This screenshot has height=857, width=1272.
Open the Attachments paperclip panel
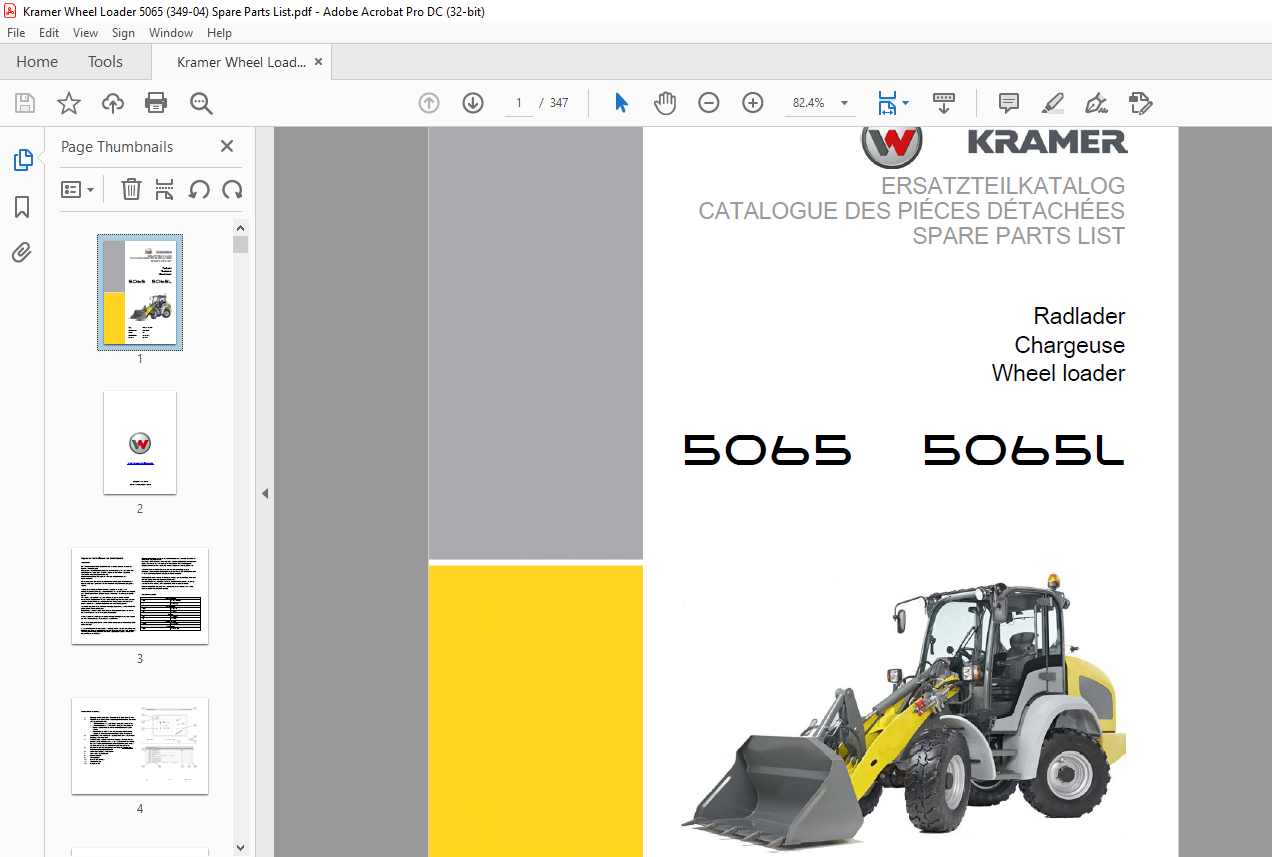(22, 253)
